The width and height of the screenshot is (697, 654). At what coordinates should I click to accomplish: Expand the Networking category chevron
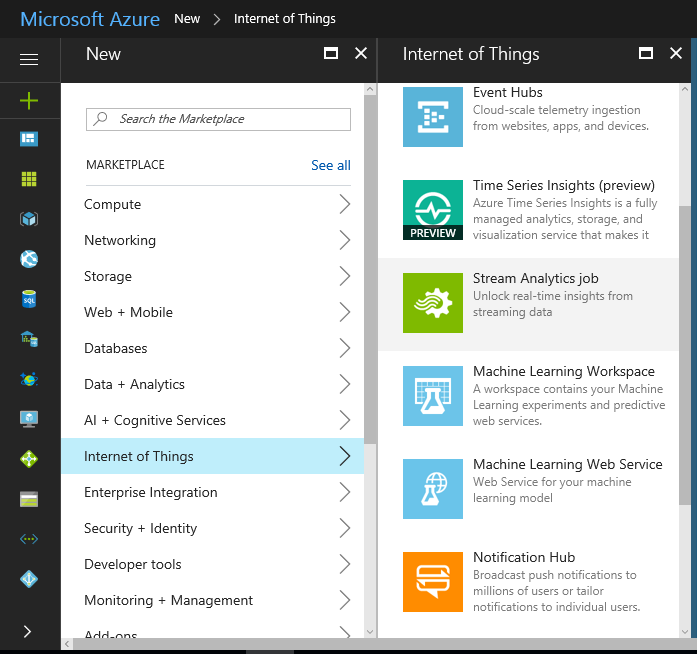(x=345, y=240)
